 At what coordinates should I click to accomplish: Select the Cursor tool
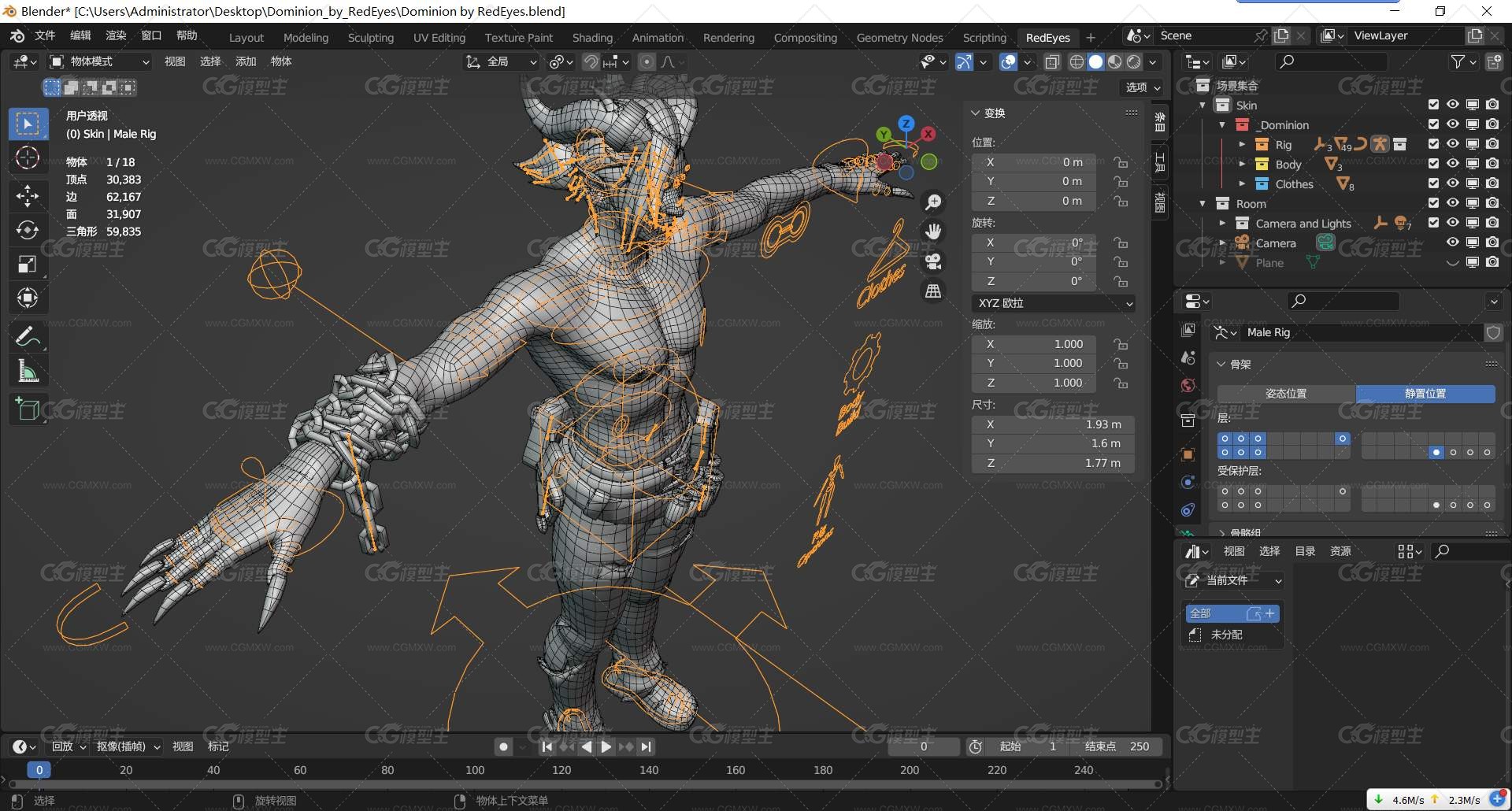(28, 158)
